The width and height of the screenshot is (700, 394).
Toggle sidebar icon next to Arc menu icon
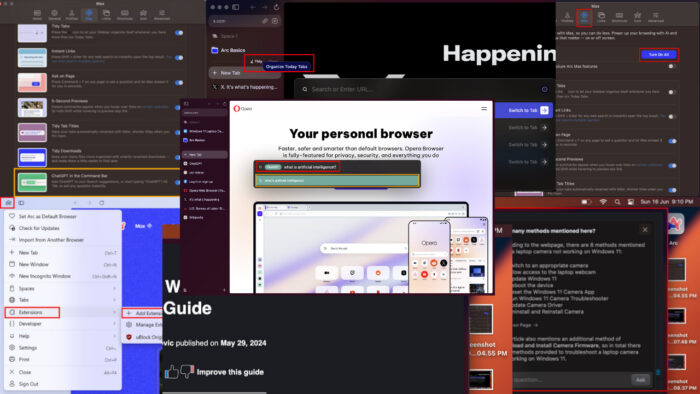point(21,203)
